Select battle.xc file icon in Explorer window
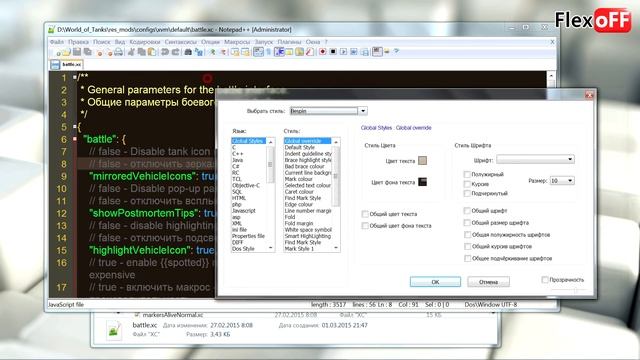Image resolution: width=640 pixels, height=360 pixels. click(114, 330)
